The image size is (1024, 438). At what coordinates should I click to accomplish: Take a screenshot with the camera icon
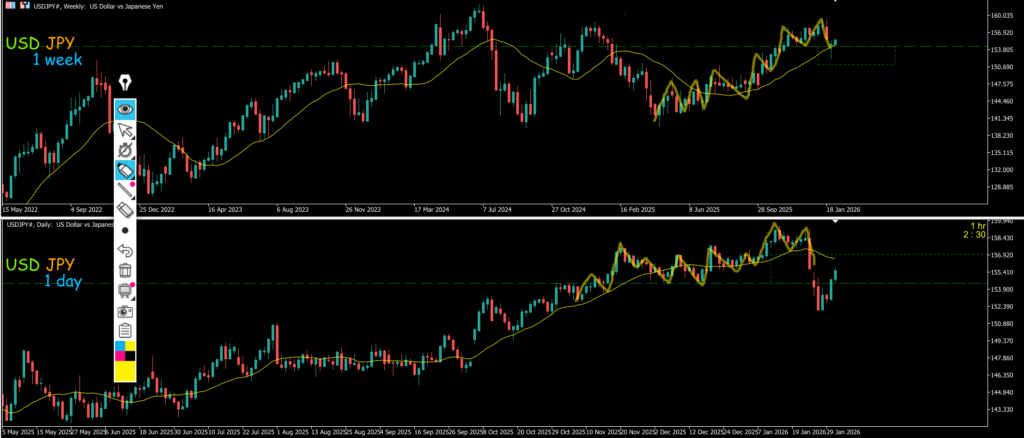click(x=126, y=310)
